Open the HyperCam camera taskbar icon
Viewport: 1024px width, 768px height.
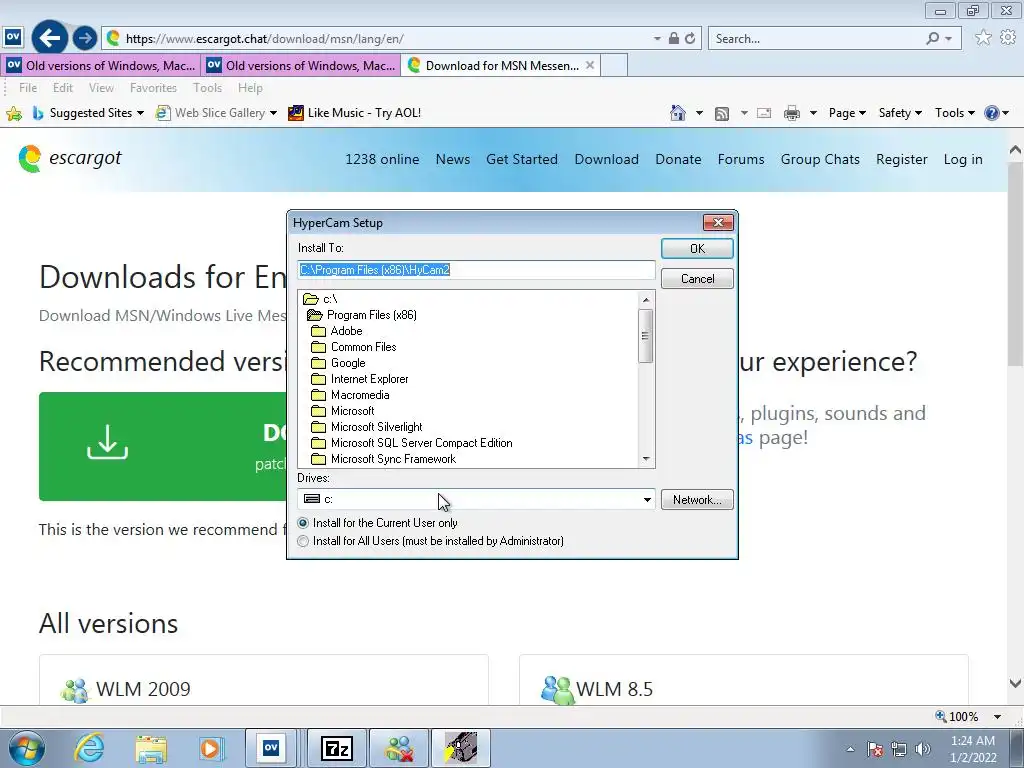point(461,748)
